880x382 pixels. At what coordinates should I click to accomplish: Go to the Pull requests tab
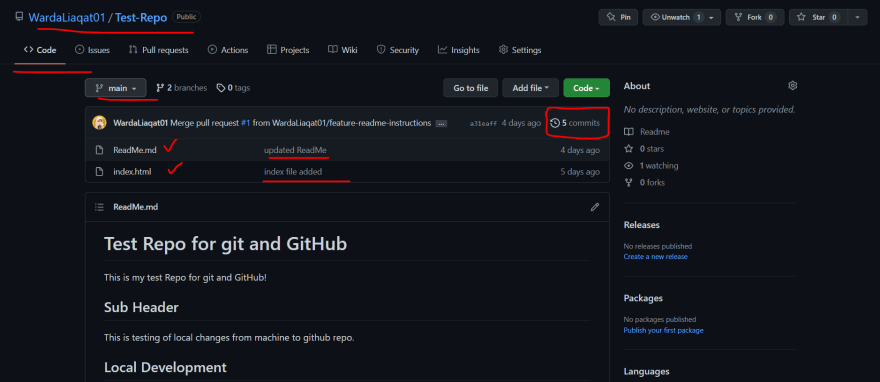tap(159, 50)
